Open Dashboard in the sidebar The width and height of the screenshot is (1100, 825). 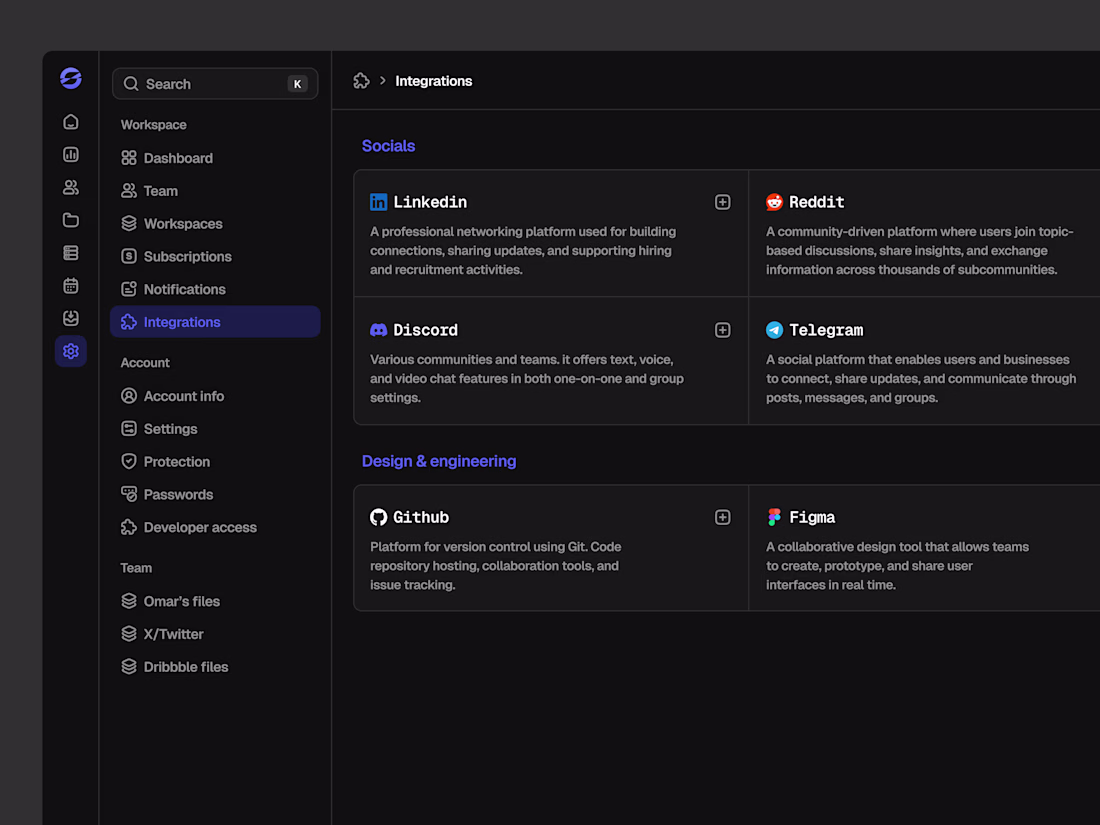[x=178, y=158]
